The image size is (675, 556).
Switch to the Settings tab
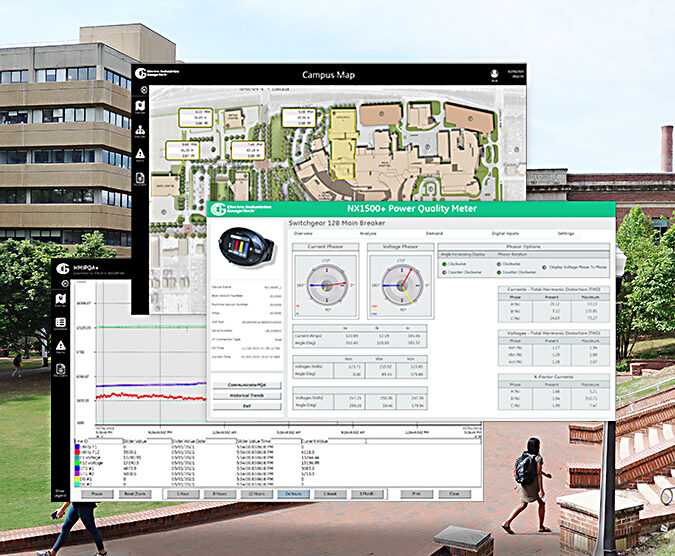tap(566, 233)
